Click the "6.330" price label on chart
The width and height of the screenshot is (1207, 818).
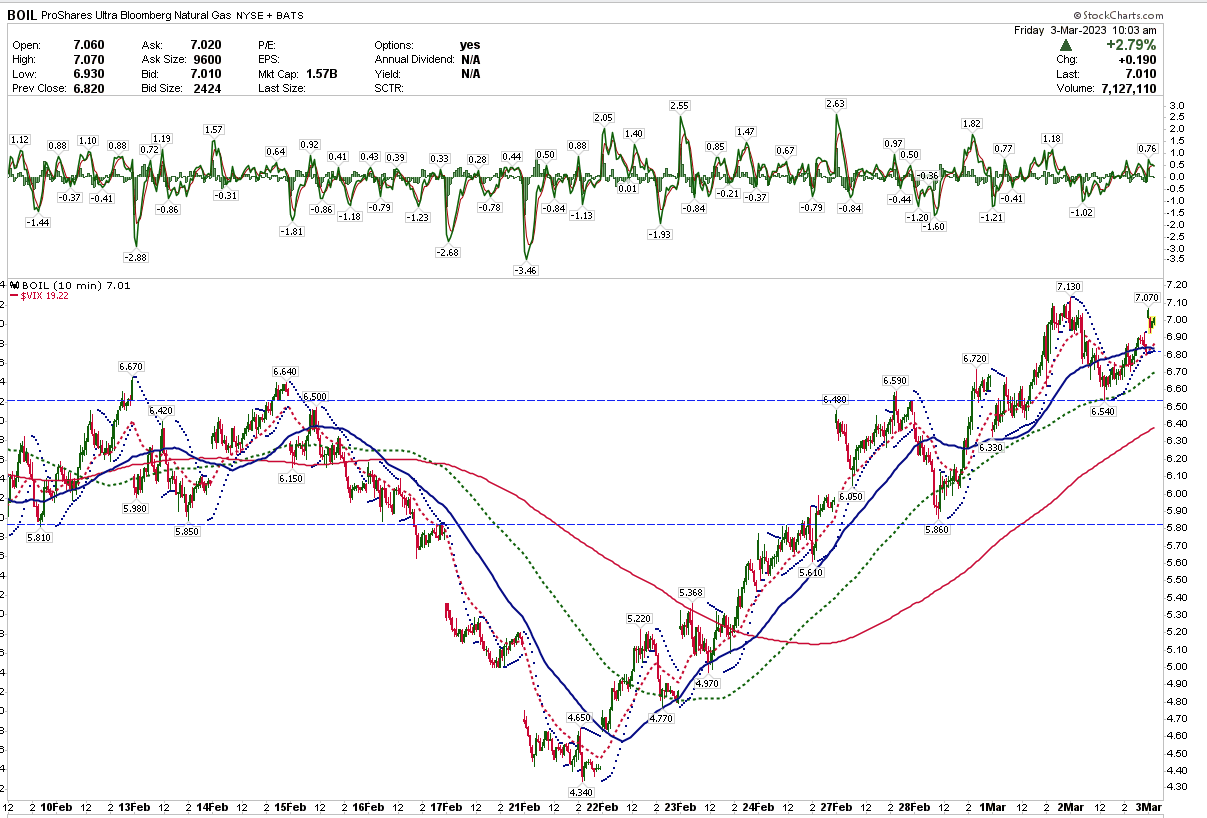click(x=991, y=448)
